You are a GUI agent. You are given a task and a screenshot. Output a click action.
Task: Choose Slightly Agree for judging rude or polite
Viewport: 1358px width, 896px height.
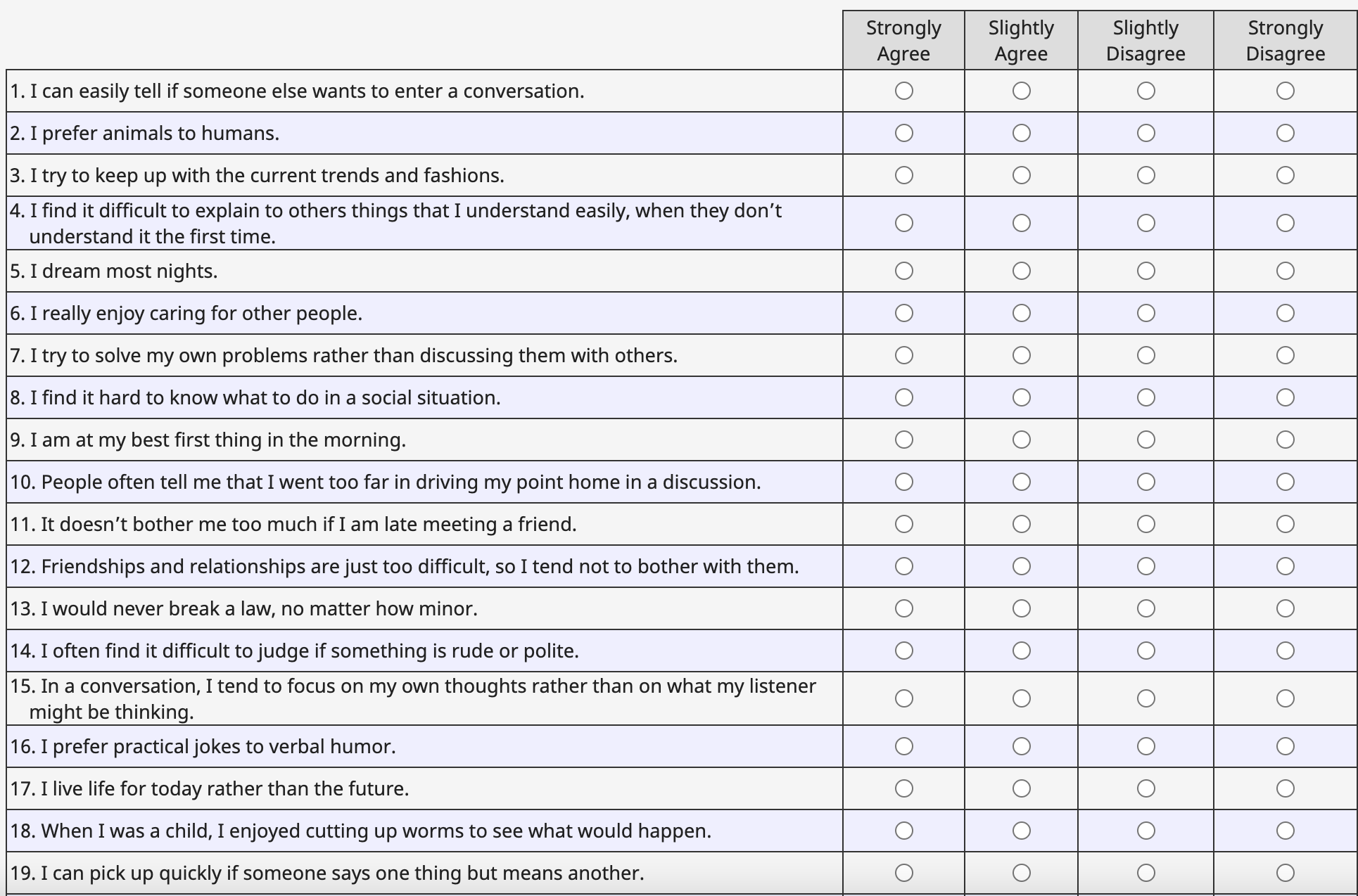point(1022,651)
